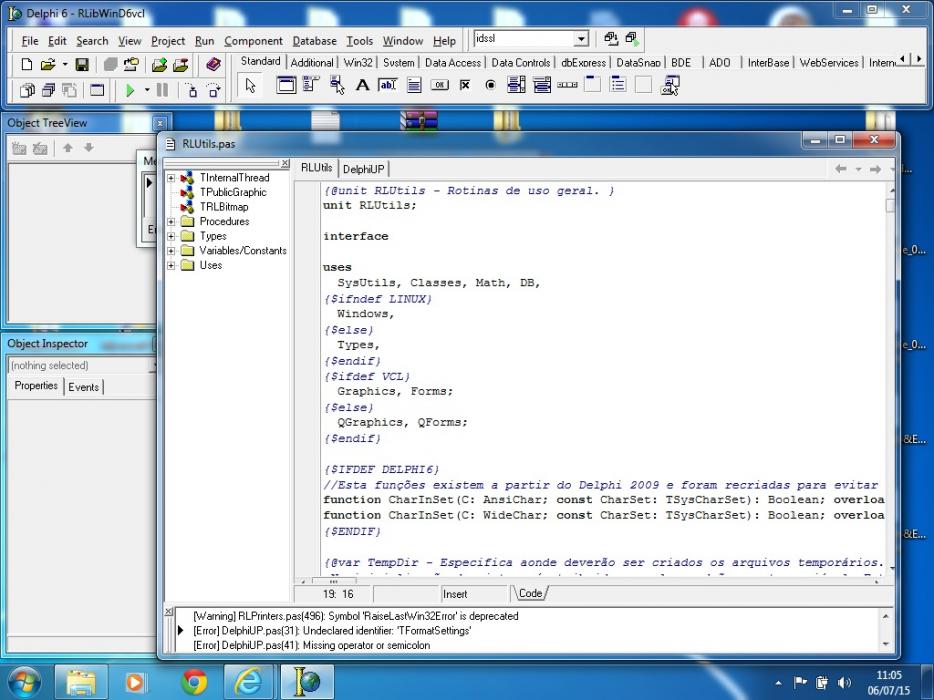Open the idssl desktop dropdown

tap(581, 39)
